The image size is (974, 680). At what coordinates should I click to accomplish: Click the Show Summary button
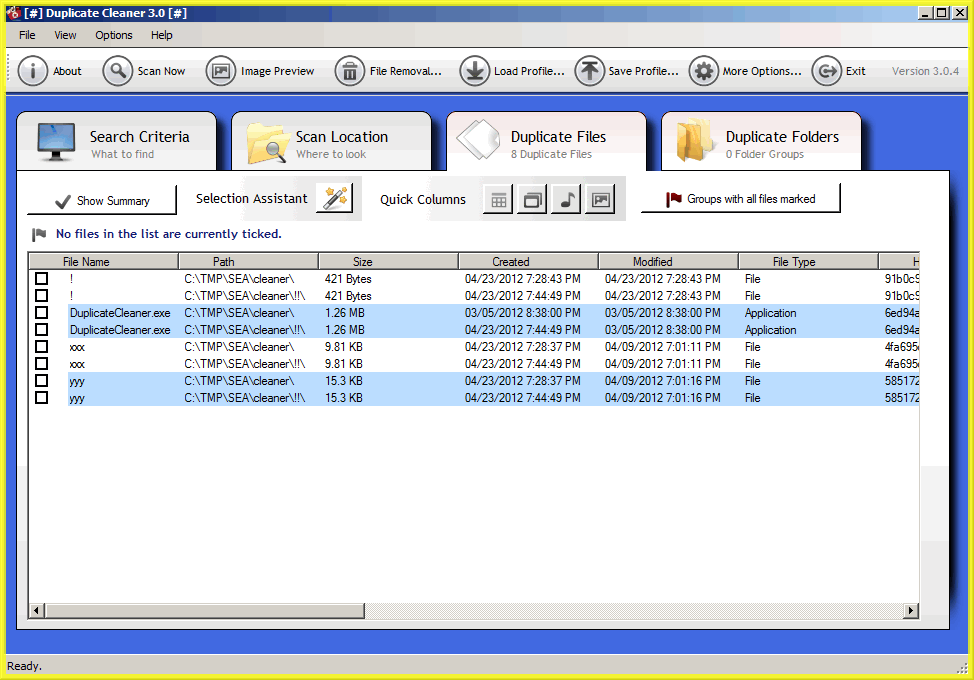[102, 200]
